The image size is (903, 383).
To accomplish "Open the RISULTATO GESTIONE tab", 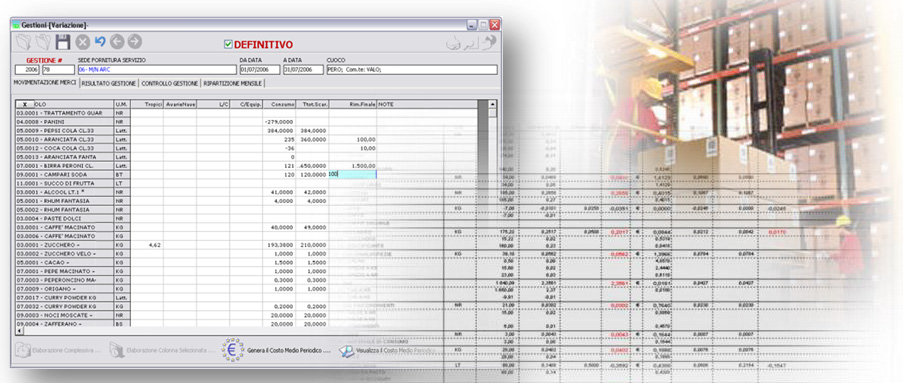I will [x=109, y=84].
